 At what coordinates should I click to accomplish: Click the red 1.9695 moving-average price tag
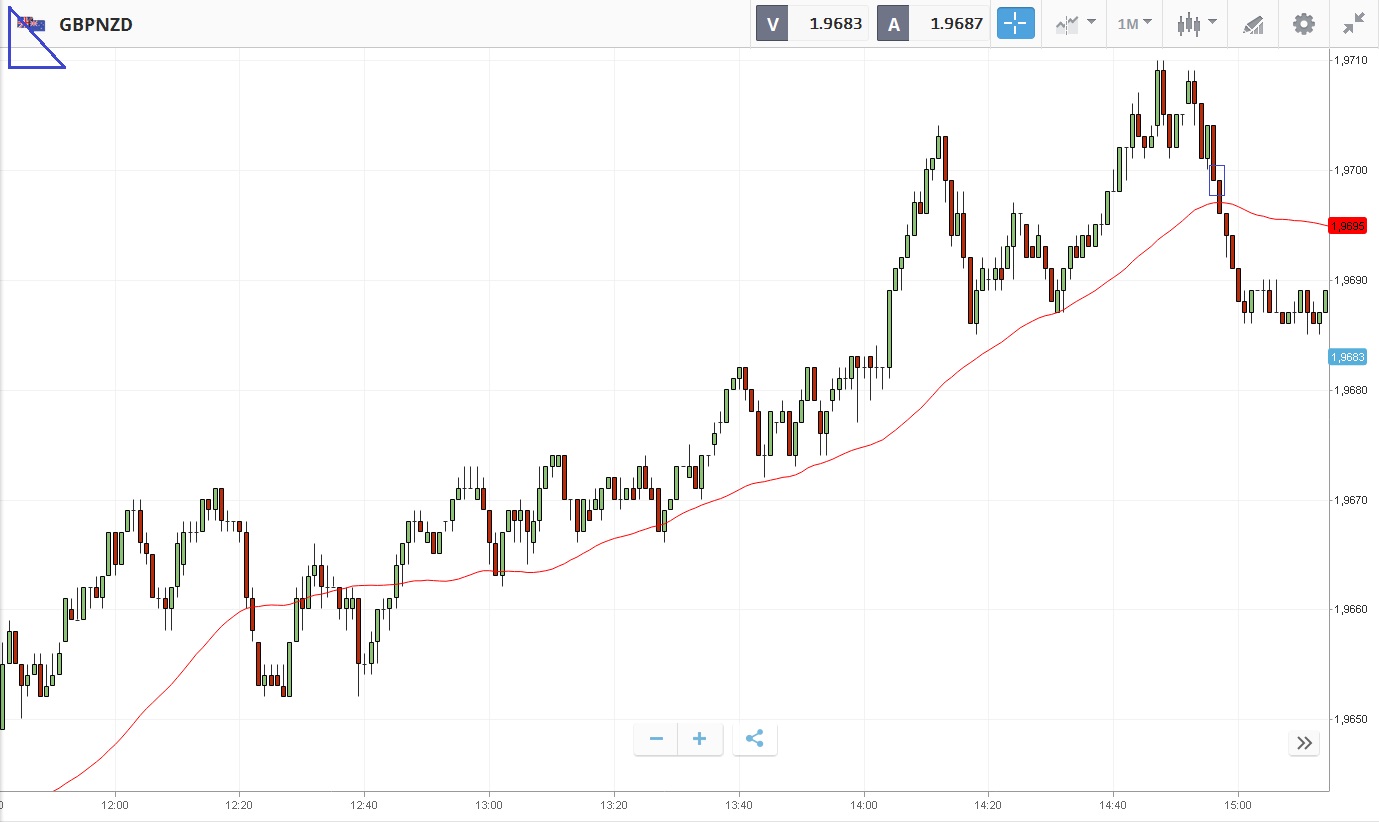pos(1348,226)
